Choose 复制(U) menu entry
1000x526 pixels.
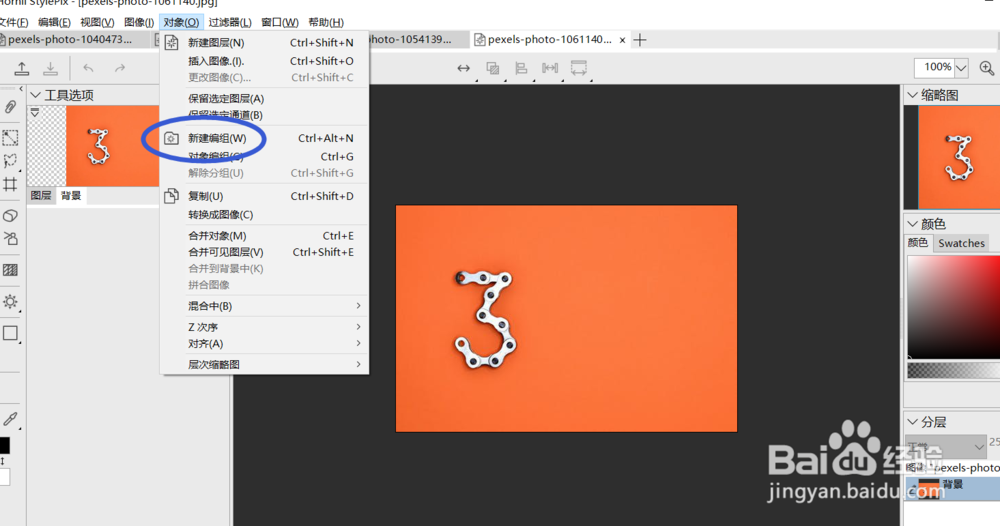pos(264,196)
